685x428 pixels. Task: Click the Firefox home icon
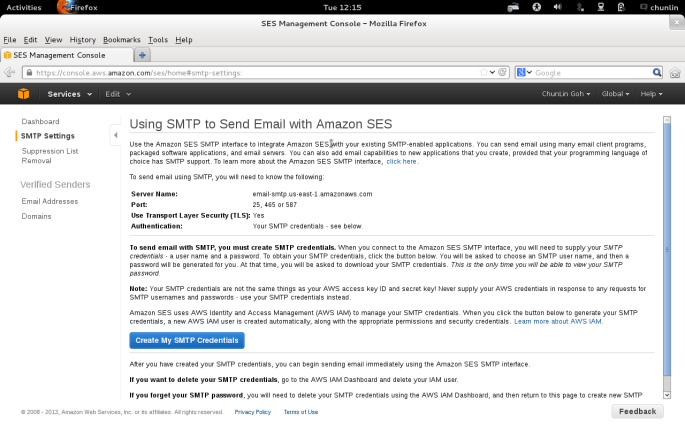pyautogui.click(x=675, y=72)
